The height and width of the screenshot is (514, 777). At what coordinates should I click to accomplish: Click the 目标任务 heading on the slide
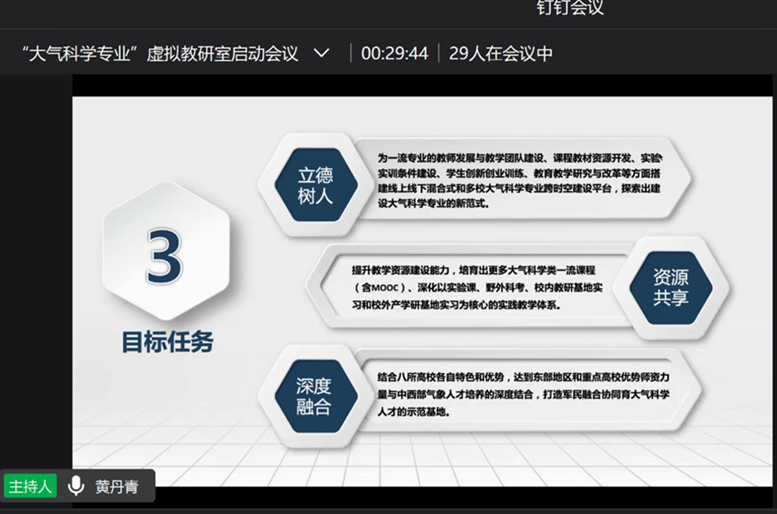coord(167,342)
